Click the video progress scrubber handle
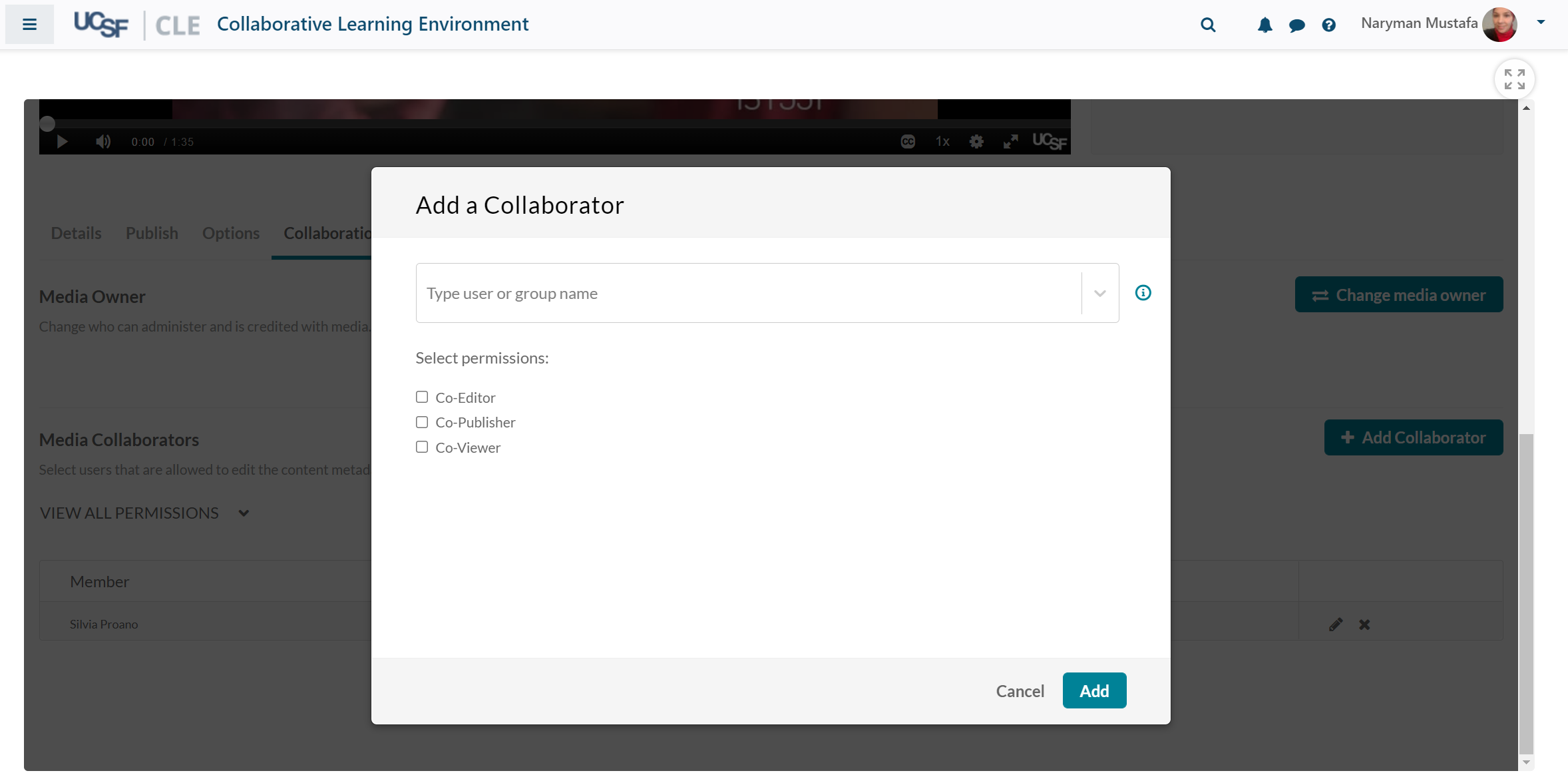 click(x=47, y=124)
